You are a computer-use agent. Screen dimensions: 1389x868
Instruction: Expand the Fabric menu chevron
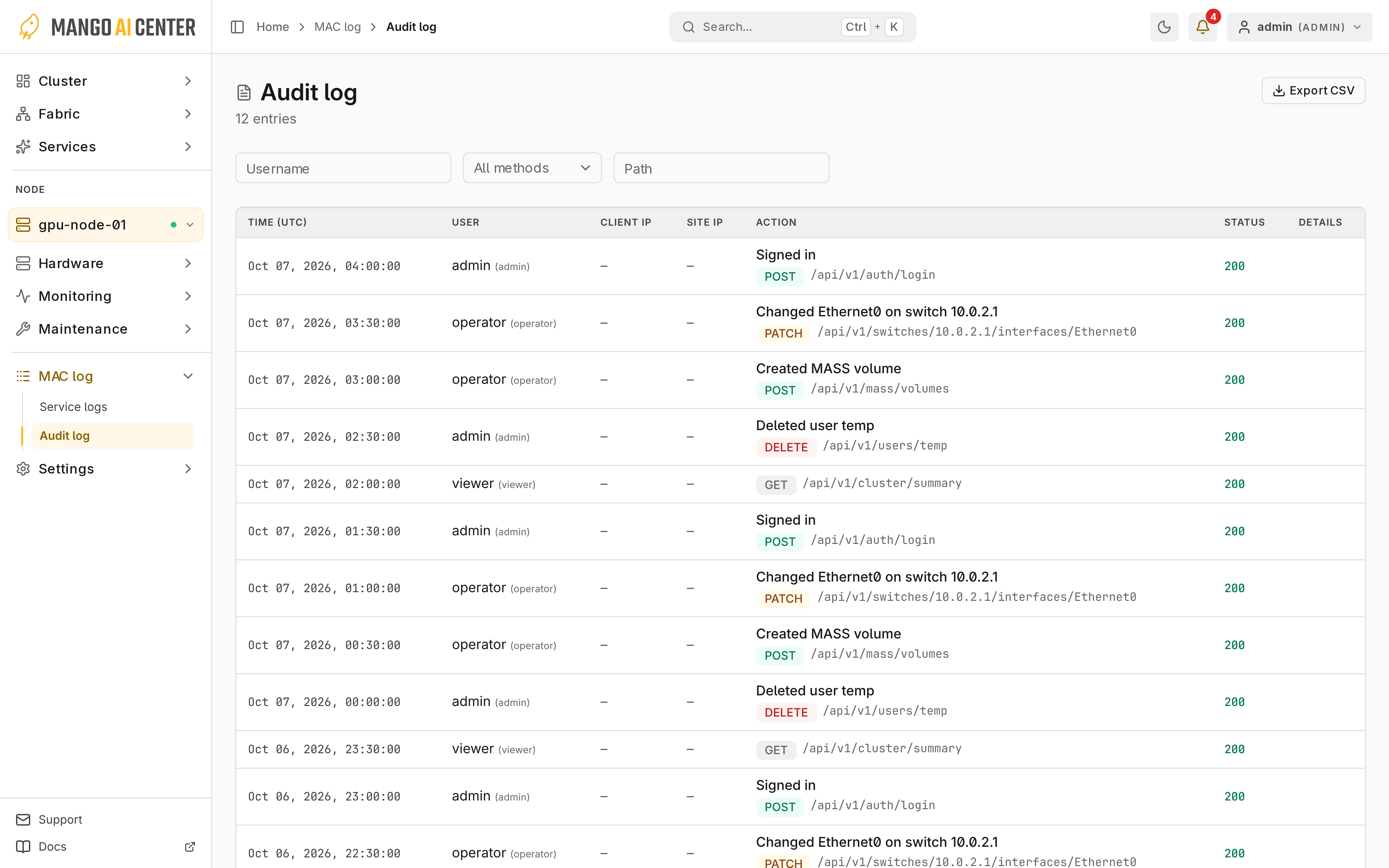188,114
